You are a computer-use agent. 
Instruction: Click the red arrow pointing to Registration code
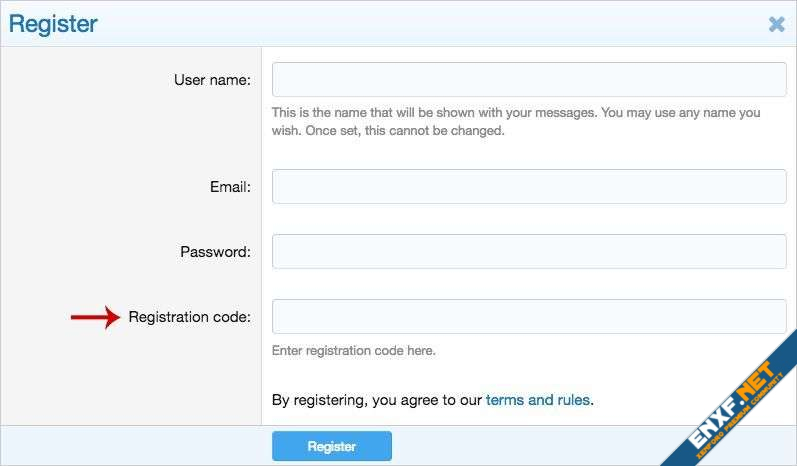point(95,318)
